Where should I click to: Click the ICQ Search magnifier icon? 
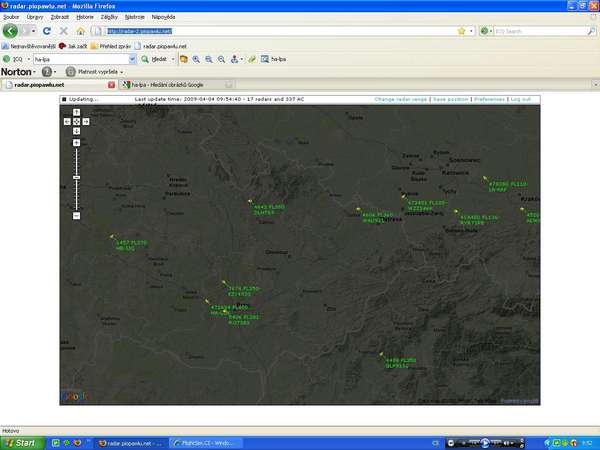[x=592, y=31]
